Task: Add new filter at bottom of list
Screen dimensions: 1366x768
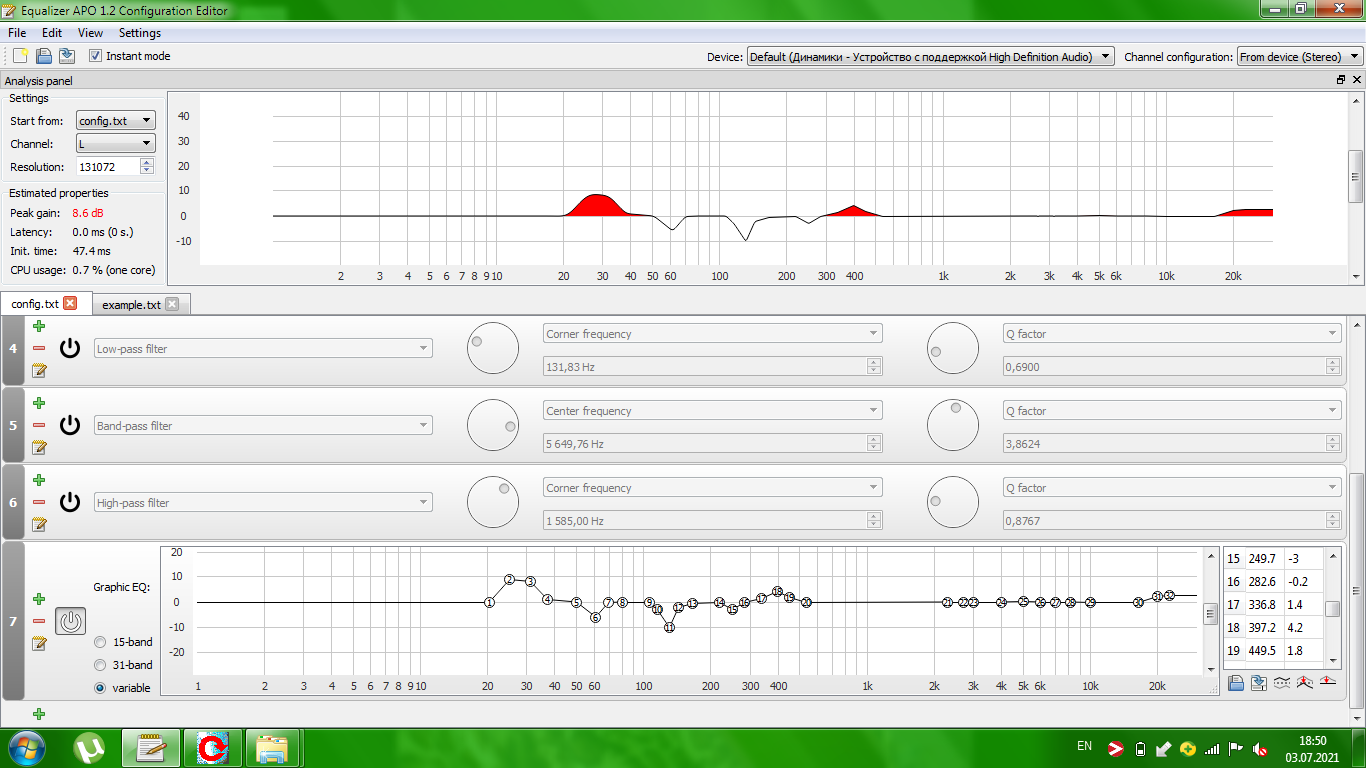Action: [39, 714]
